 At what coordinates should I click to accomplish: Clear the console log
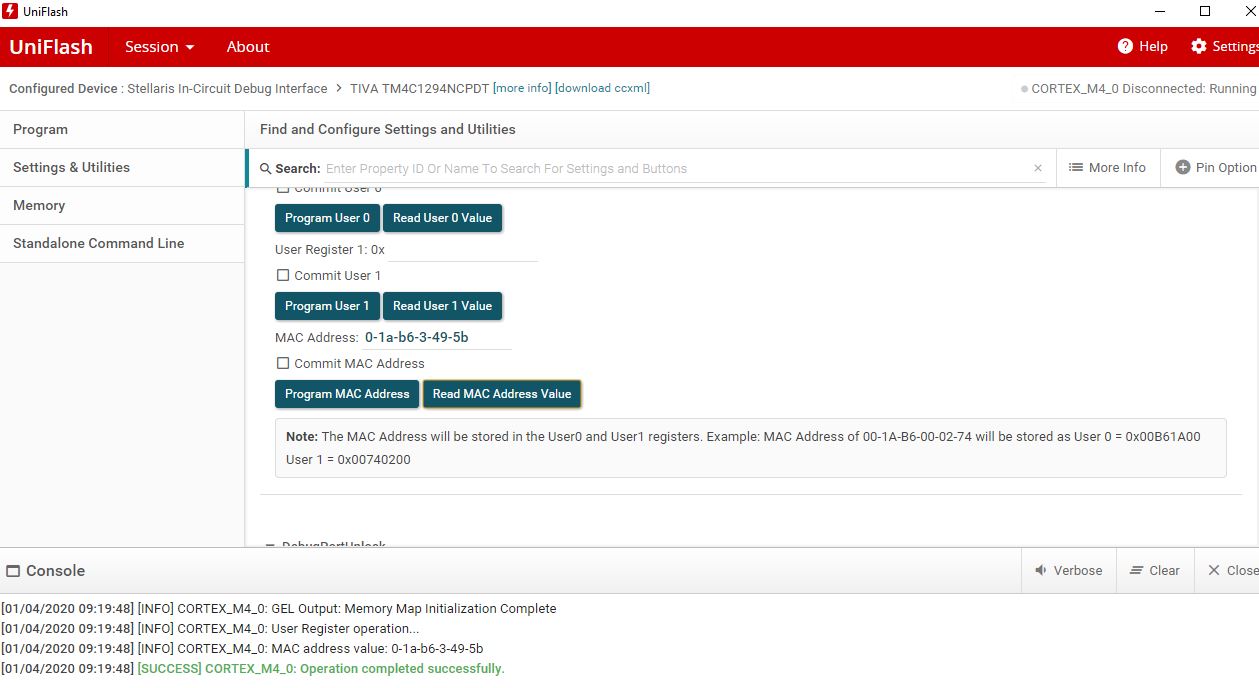pyautogui.click(x=1154, y=570)
